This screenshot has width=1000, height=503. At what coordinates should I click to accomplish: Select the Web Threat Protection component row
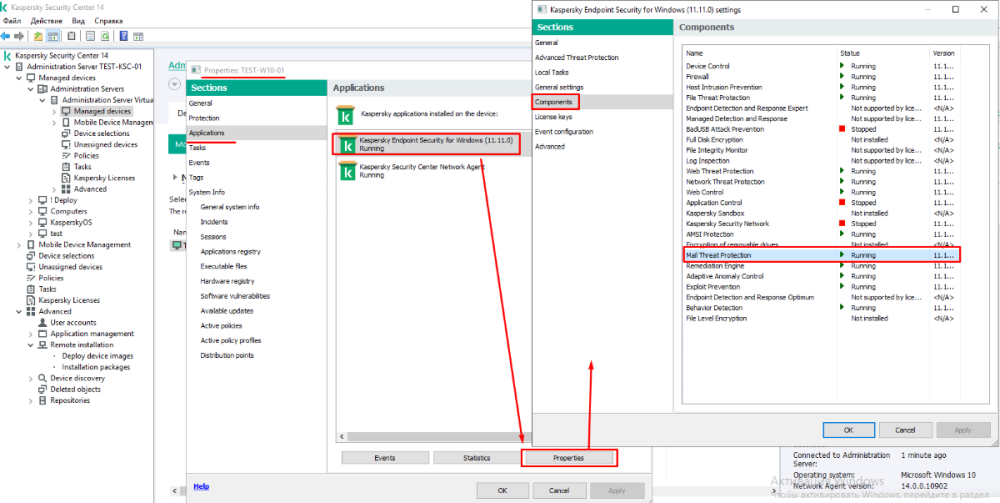click(821, 171)
